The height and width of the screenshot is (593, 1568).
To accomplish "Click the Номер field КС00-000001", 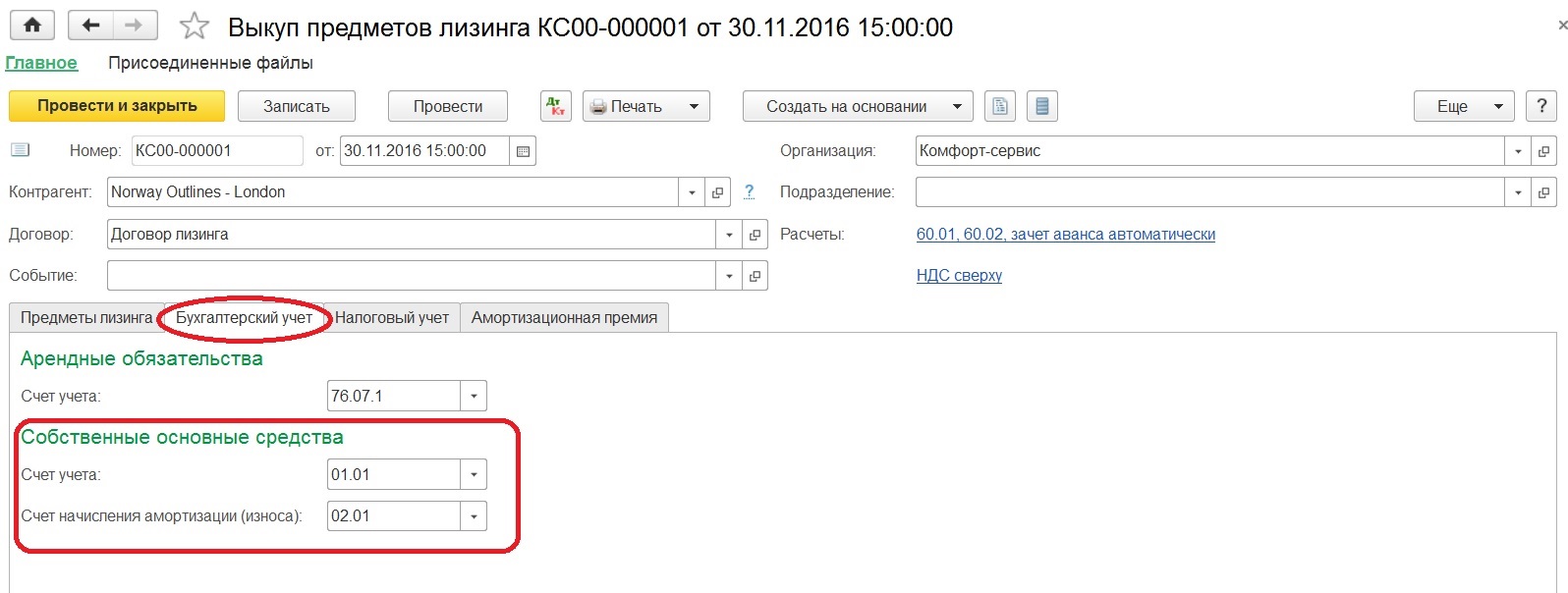I will coord(217,151).
